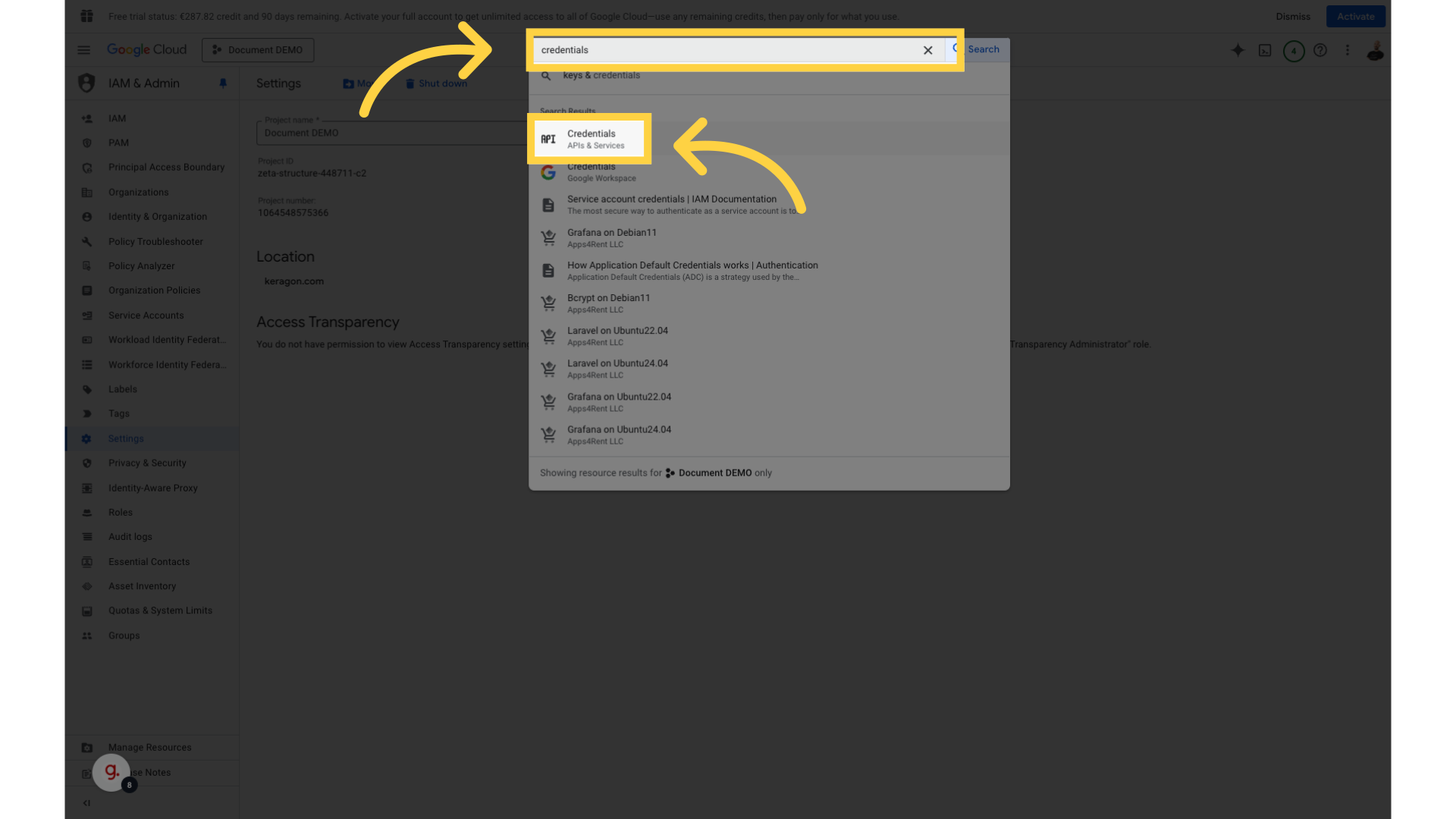Image resolution: width=1456 pixels, height=819 pixels.
Task: Click the IAM & Admin shield icon
Action: (86, 83)
